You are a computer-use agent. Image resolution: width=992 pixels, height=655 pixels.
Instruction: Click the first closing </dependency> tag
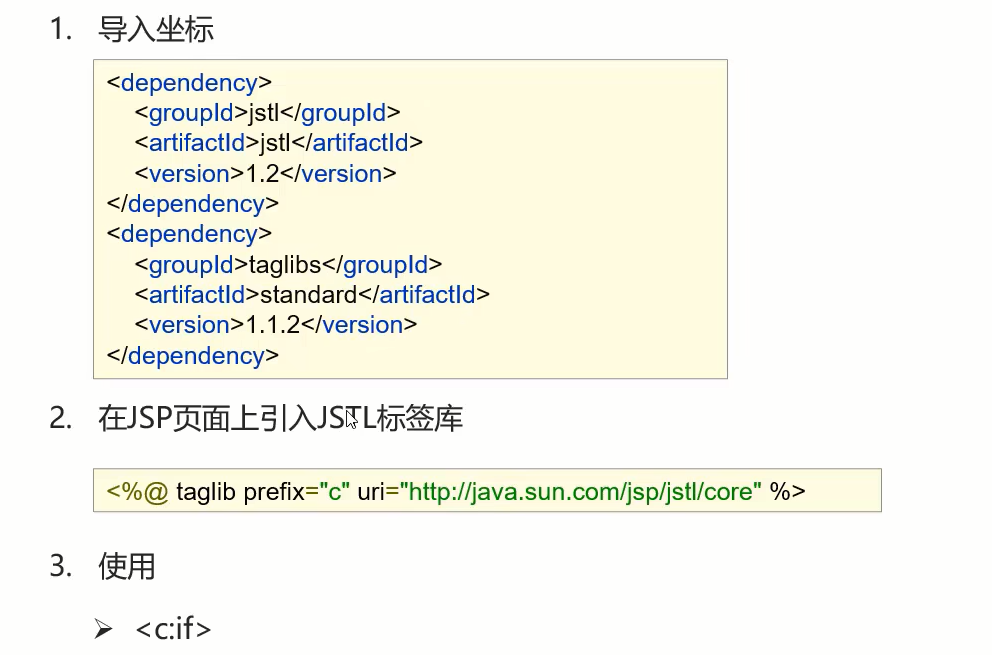pyautogui.click(x=192, y=204)
